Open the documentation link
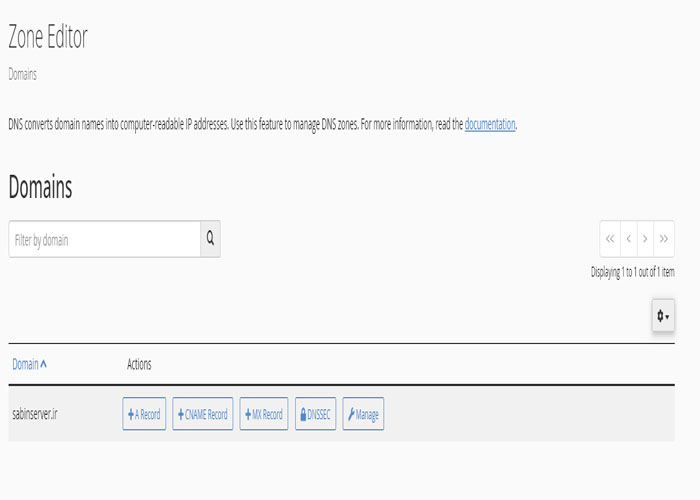The image size is (700, 500). pyautogui.click(x=490, y=125)
